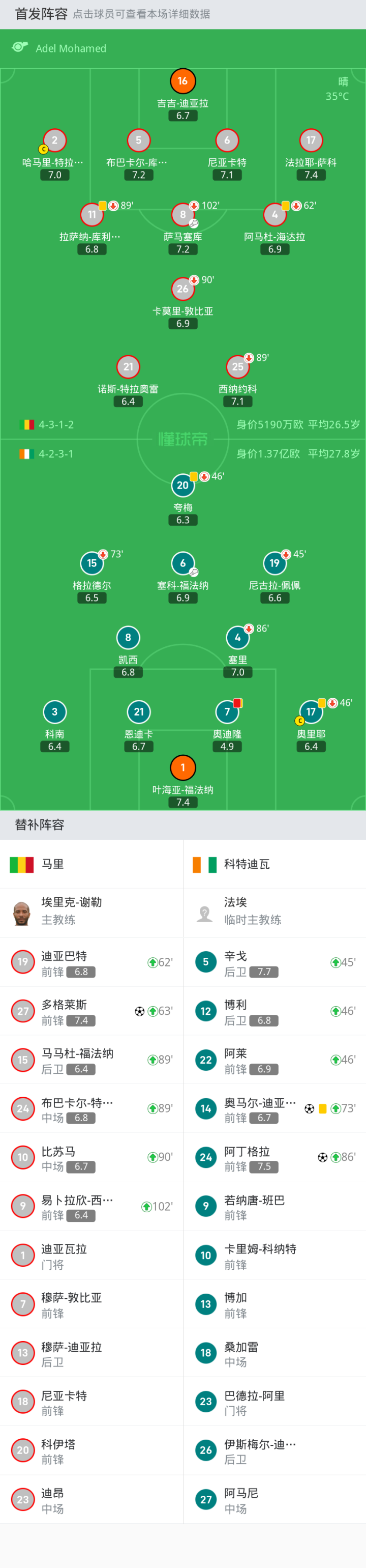The width and height of the screenshot is (366, 1568).
Task: Open coach 埃里克-谢勒 profile photo
Action: (22, 913)
